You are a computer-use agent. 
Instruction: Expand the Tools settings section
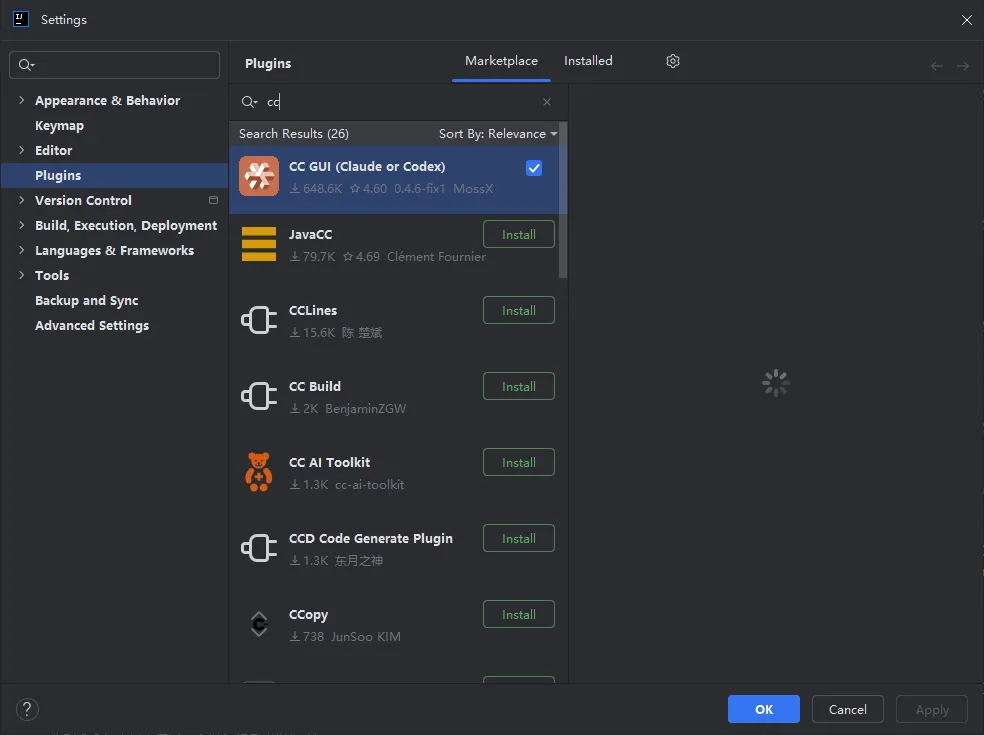pos(21,275)
